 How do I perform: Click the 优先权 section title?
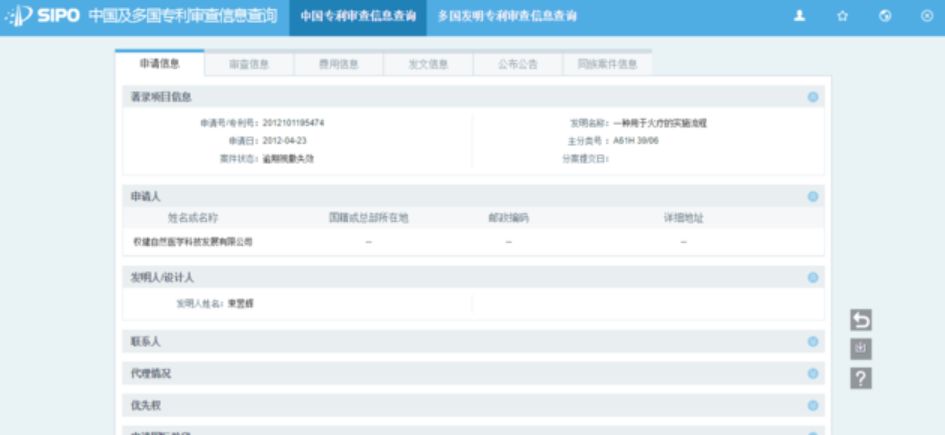146,405
